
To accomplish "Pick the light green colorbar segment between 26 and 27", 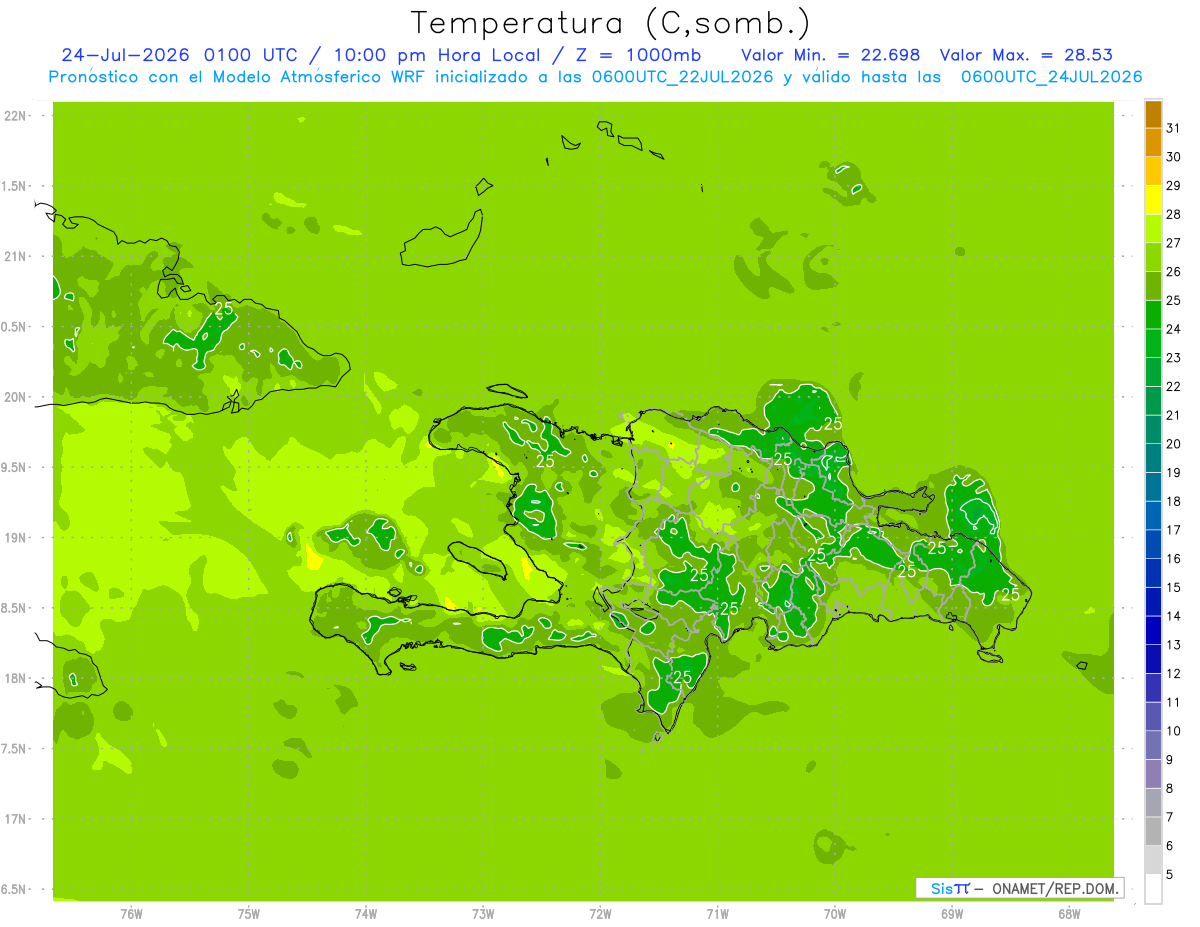I will (1153, 257).
